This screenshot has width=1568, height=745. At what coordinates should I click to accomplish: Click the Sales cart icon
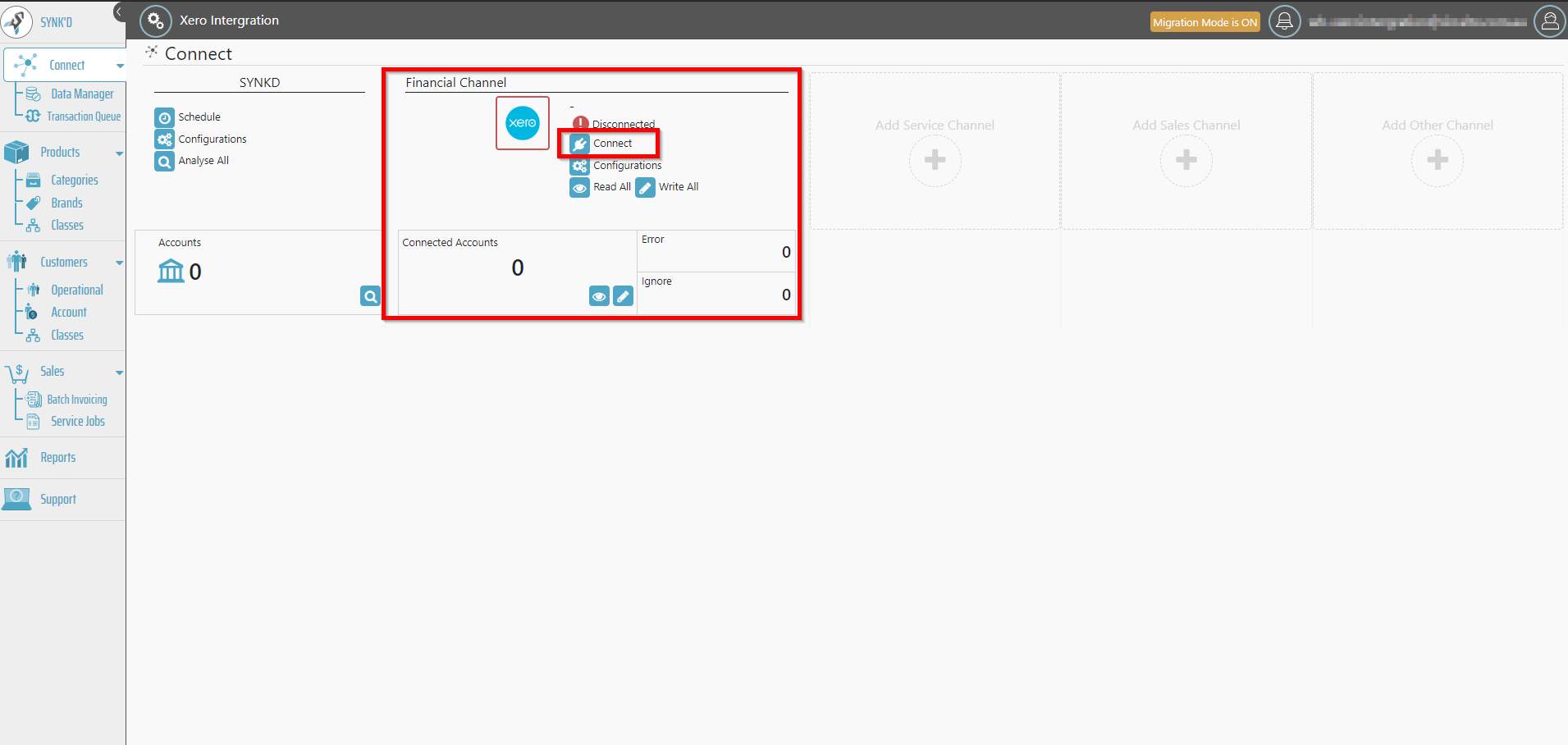tap(16, 372)
